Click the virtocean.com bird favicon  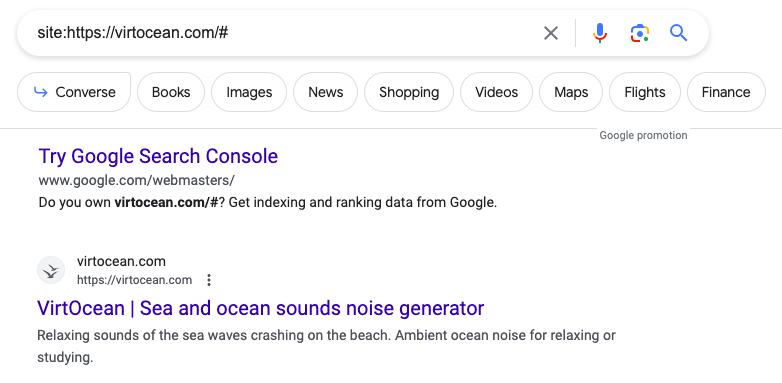51,270
